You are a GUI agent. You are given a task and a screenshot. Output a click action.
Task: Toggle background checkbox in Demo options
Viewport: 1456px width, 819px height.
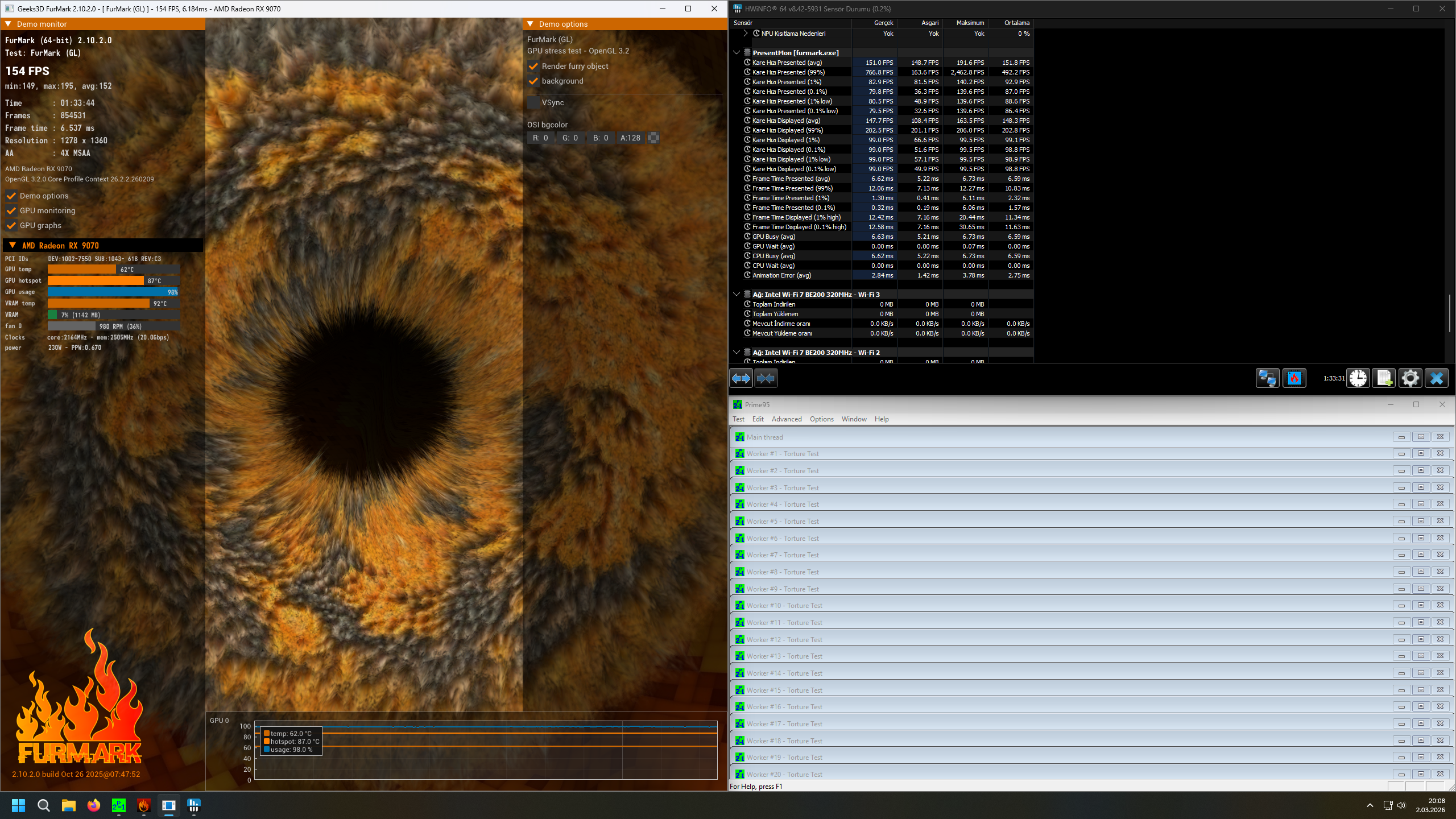[x=533, y=81]
